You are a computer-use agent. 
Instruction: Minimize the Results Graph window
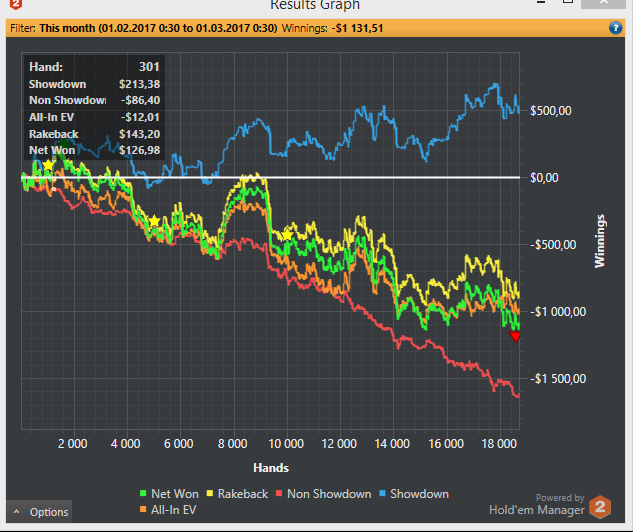click(x=541, y=2)
